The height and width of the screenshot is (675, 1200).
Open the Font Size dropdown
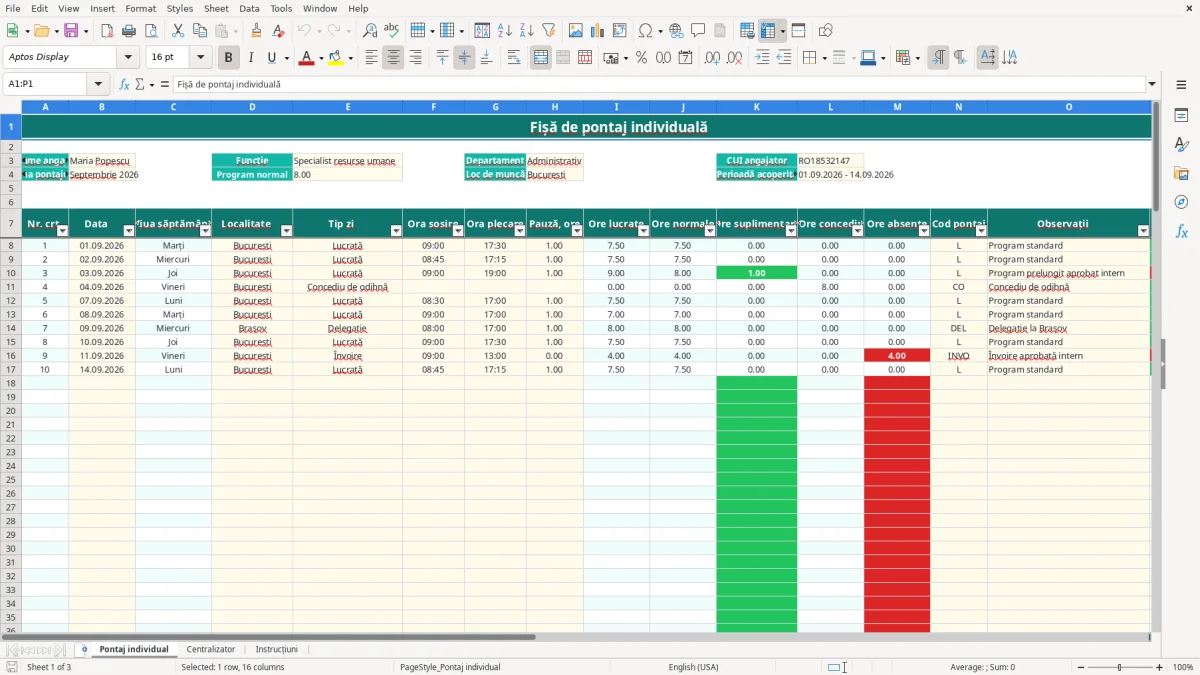coord(200,57)
